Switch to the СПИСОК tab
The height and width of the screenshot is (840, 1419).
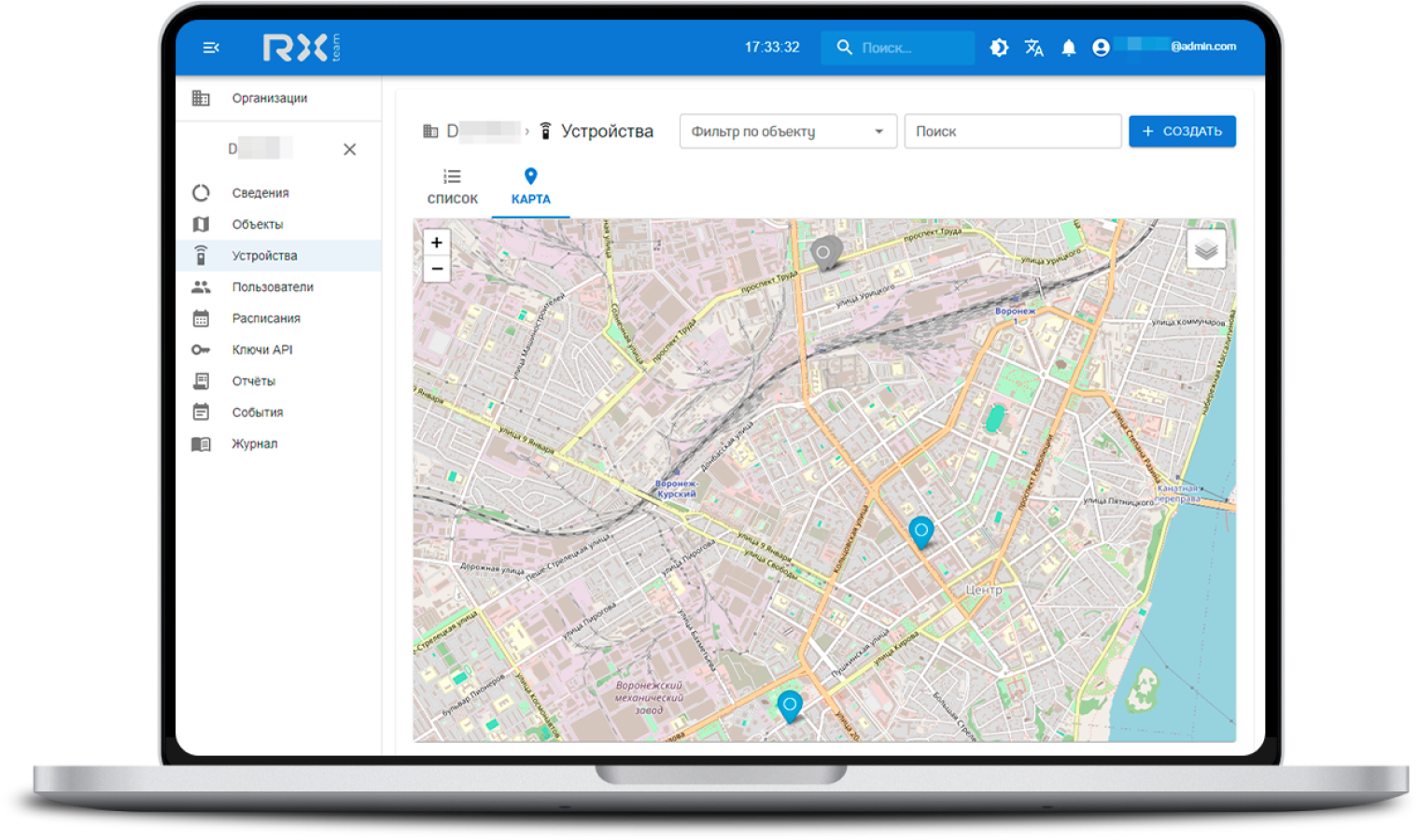coord(453,188)
